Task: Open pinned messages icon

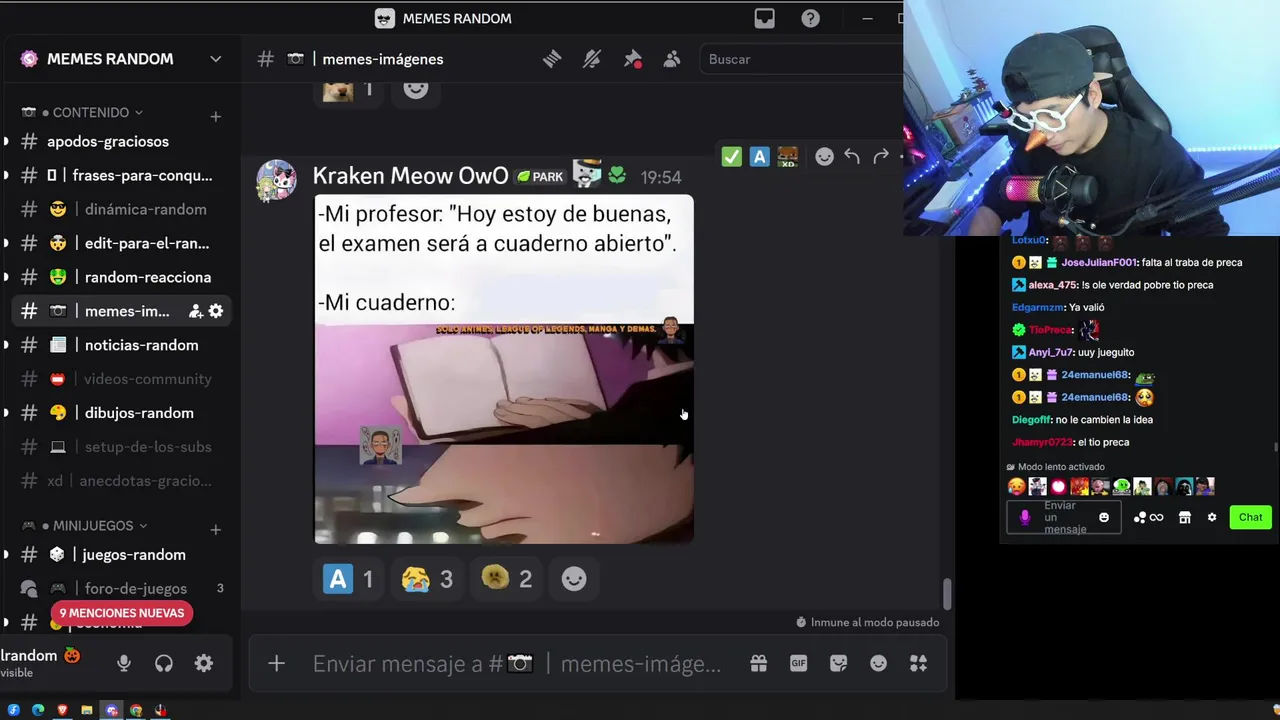Action: click(632, 59)
